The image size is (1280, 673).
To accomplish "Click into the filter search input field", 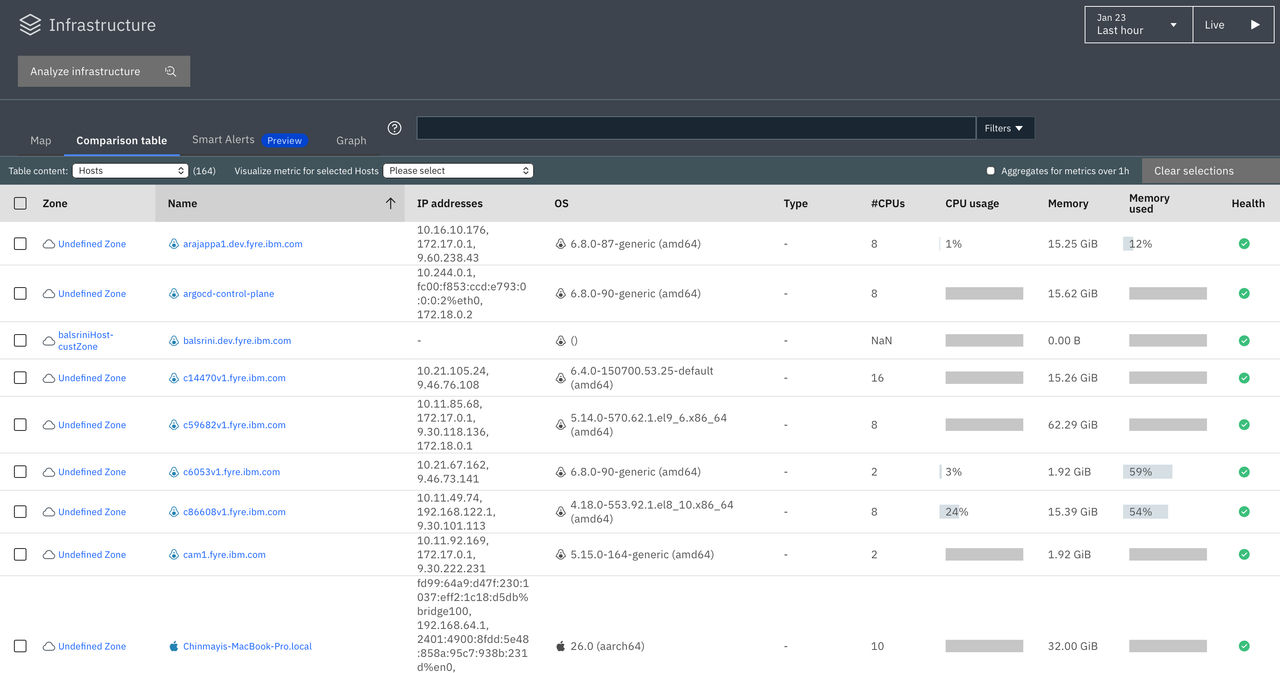I will 696,128.
